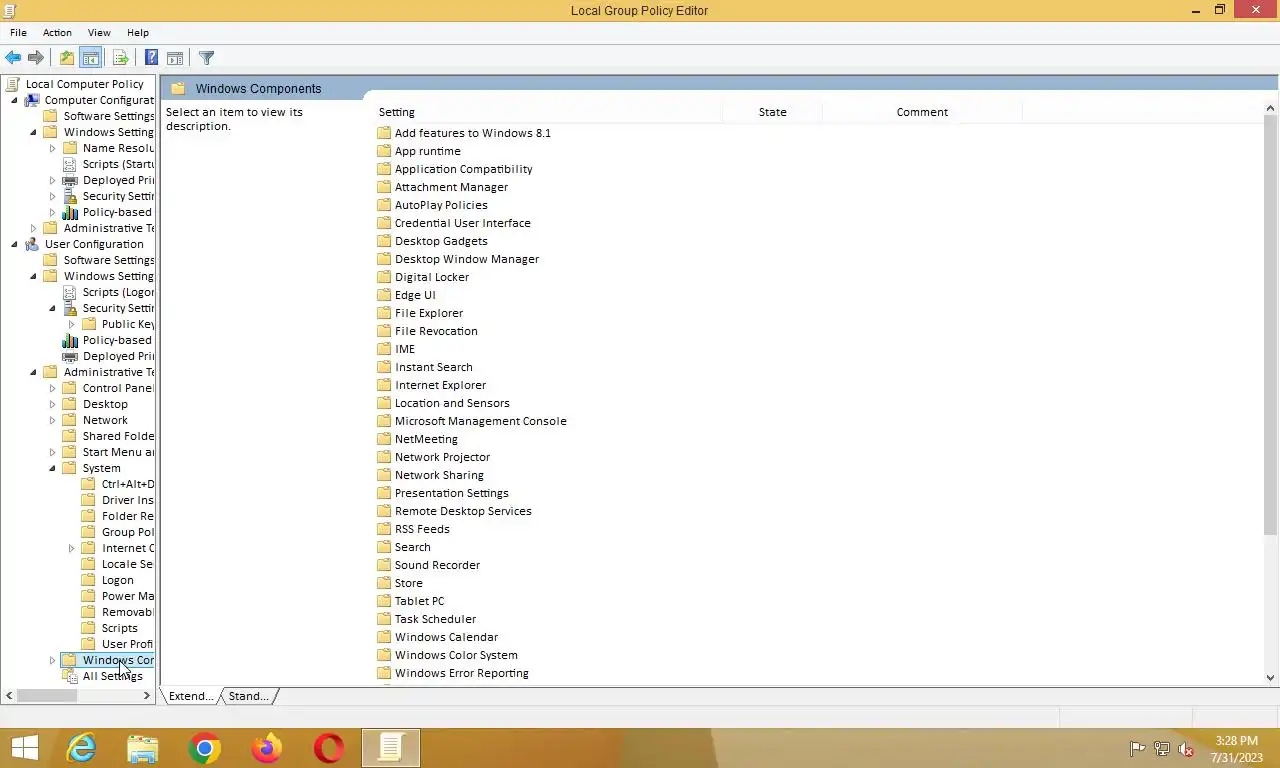Click the Scripts (Logon) scroll icon

tap(70, 292)
